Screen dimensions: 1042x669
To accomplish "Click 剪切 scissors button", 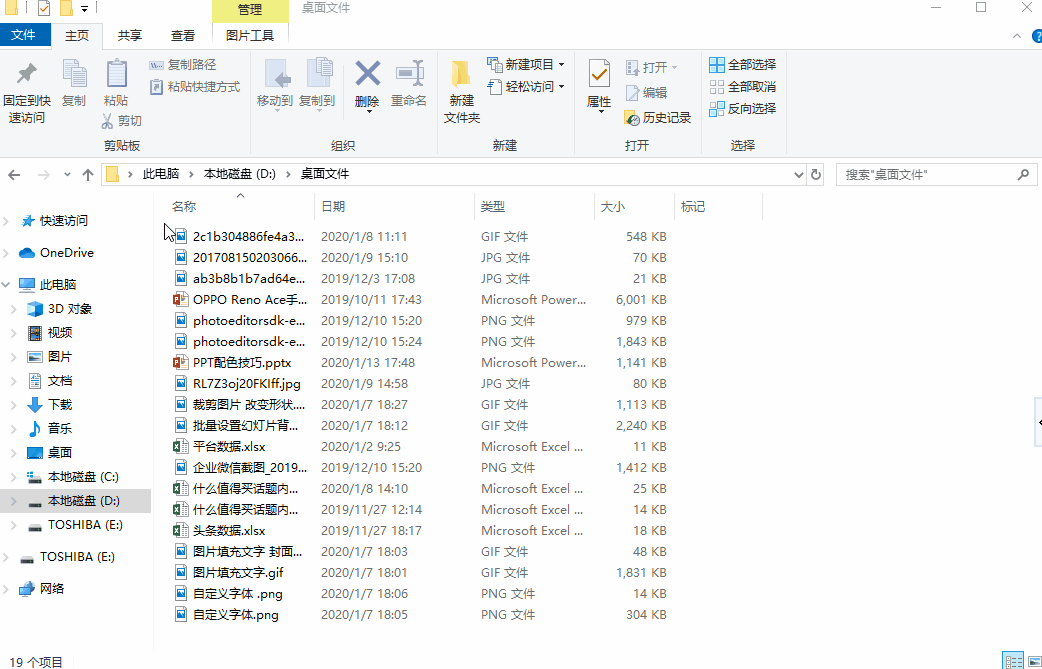I will point(122,121).
